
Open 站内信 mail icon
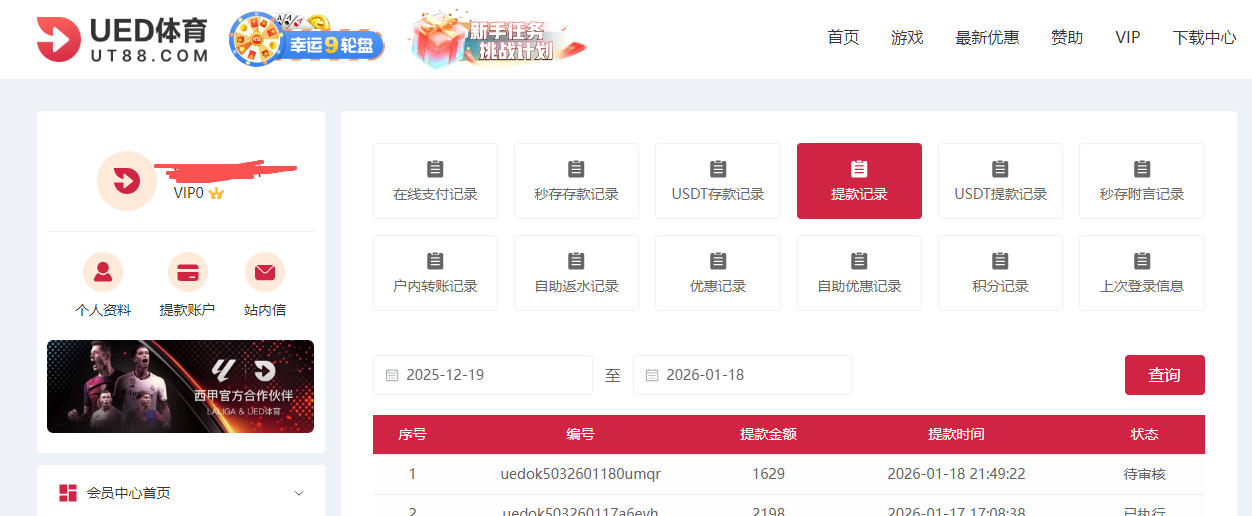click(265, 272)
